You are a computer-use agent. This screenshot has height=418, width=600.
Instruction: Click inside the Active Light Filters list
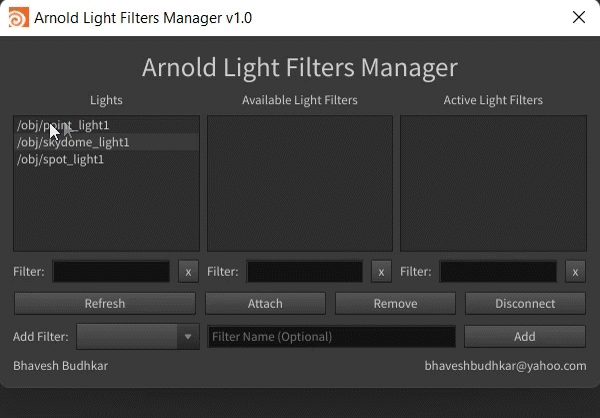(x=493, y=183)
